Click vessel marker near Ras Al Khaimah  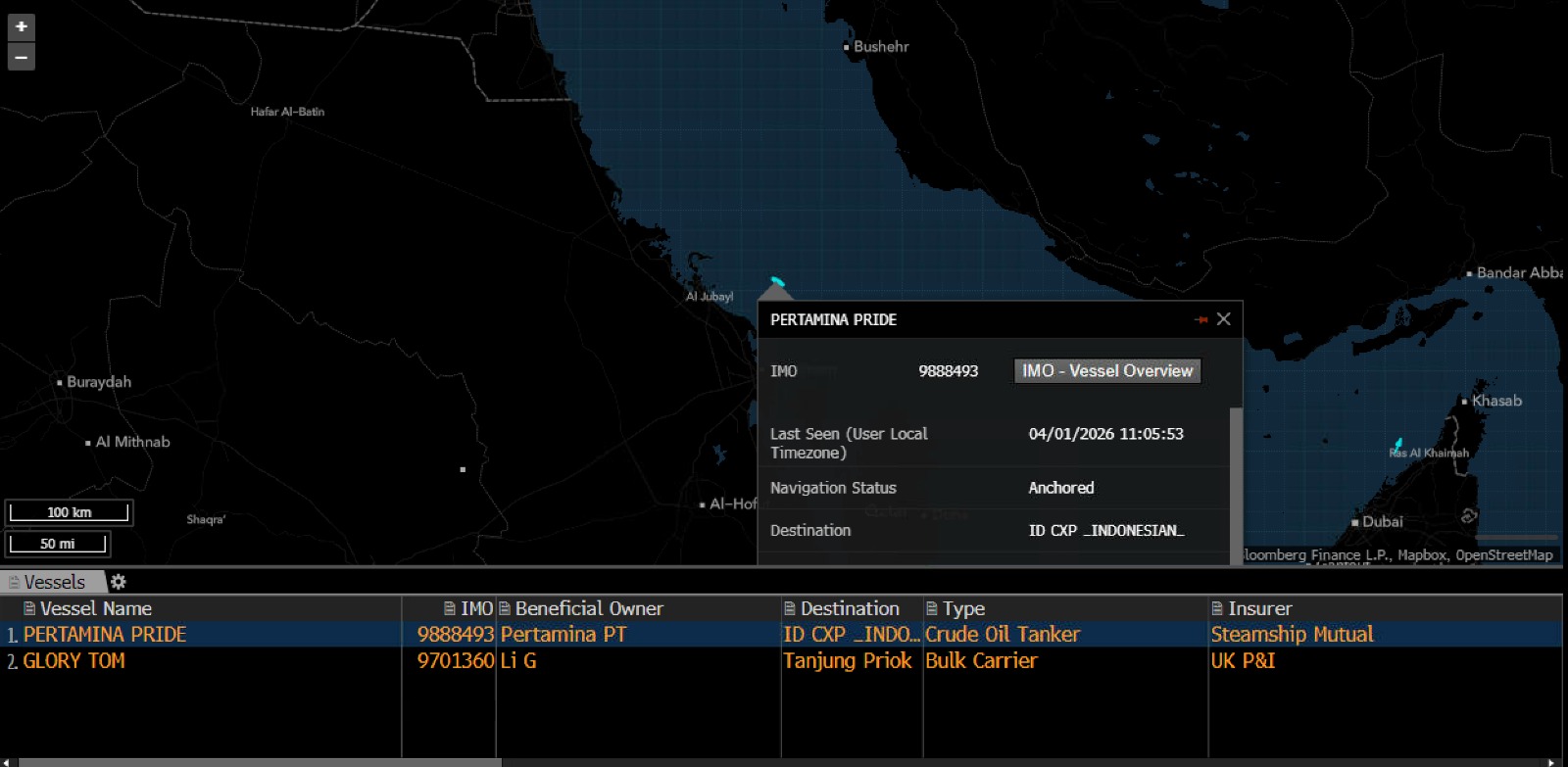(1398, 444)
